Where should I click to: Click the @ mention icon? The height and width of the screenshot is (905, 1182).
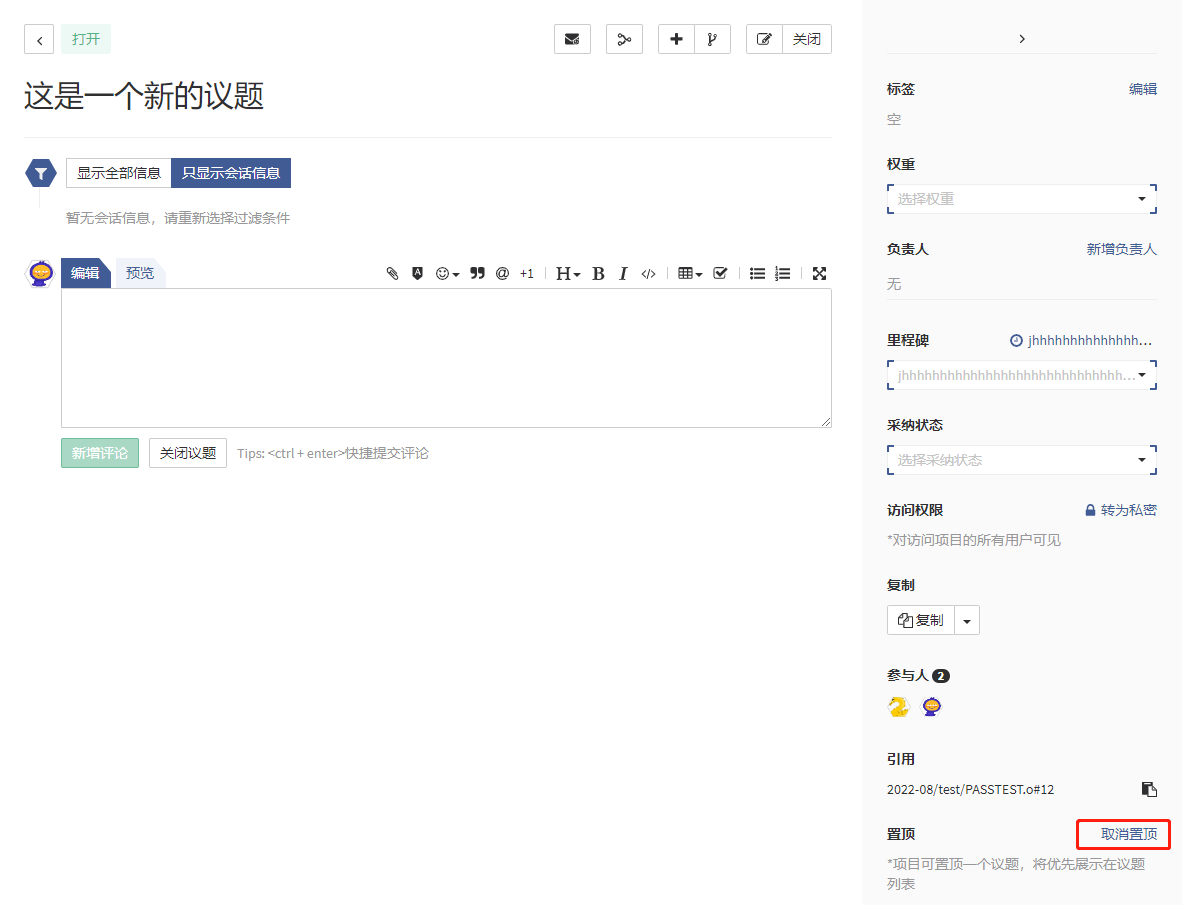502,274
